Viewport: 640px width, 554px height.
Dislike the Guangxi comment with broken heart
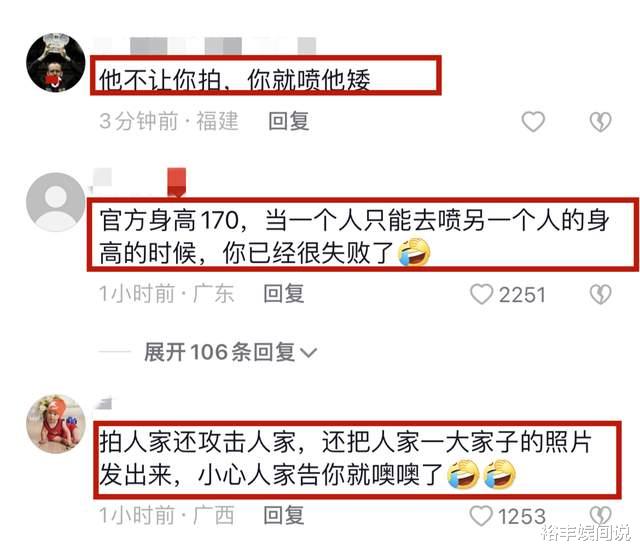(x=600, y=515)
